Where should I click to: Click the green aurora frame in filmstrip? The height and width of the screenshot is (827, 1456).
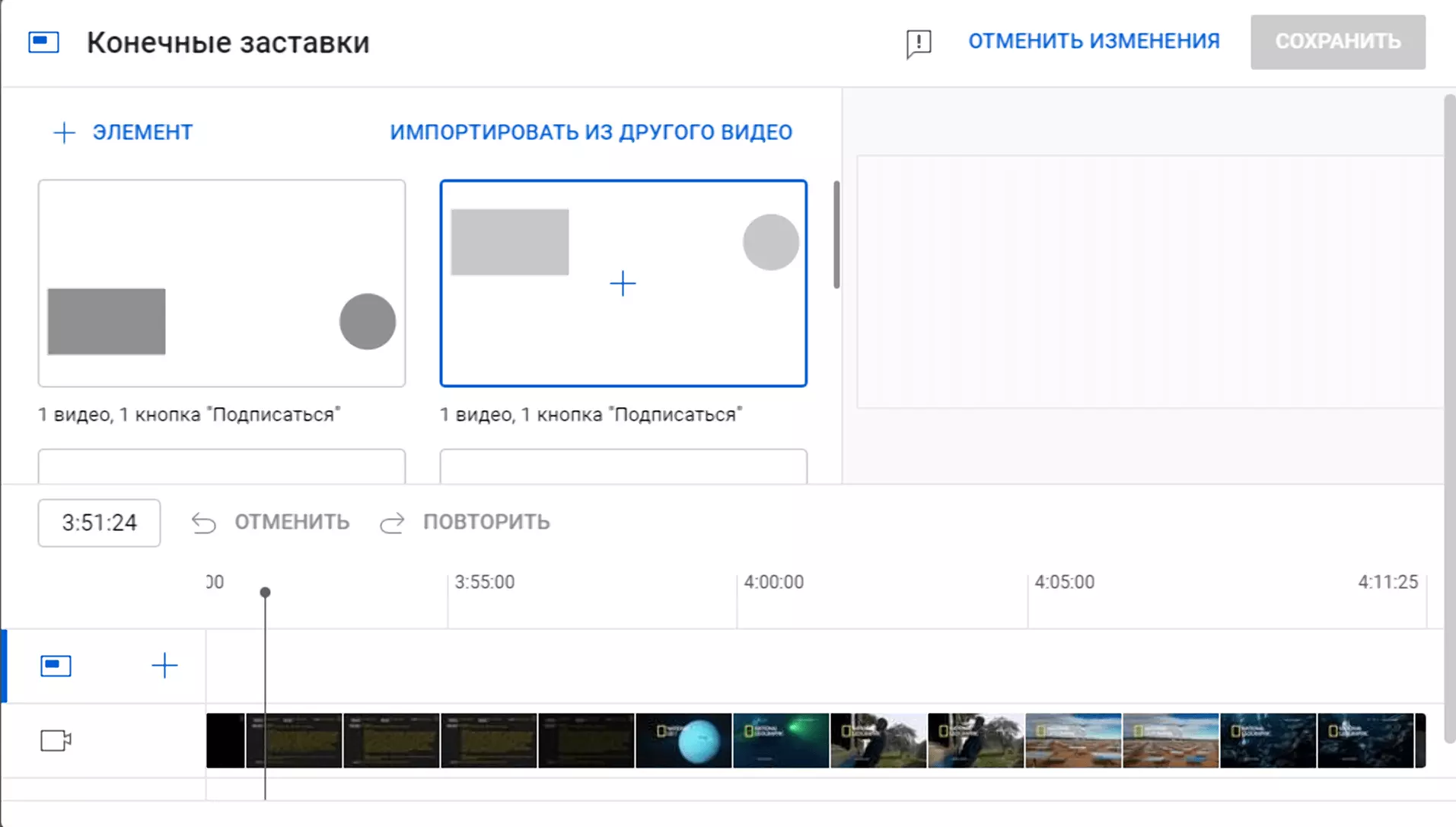781,740
